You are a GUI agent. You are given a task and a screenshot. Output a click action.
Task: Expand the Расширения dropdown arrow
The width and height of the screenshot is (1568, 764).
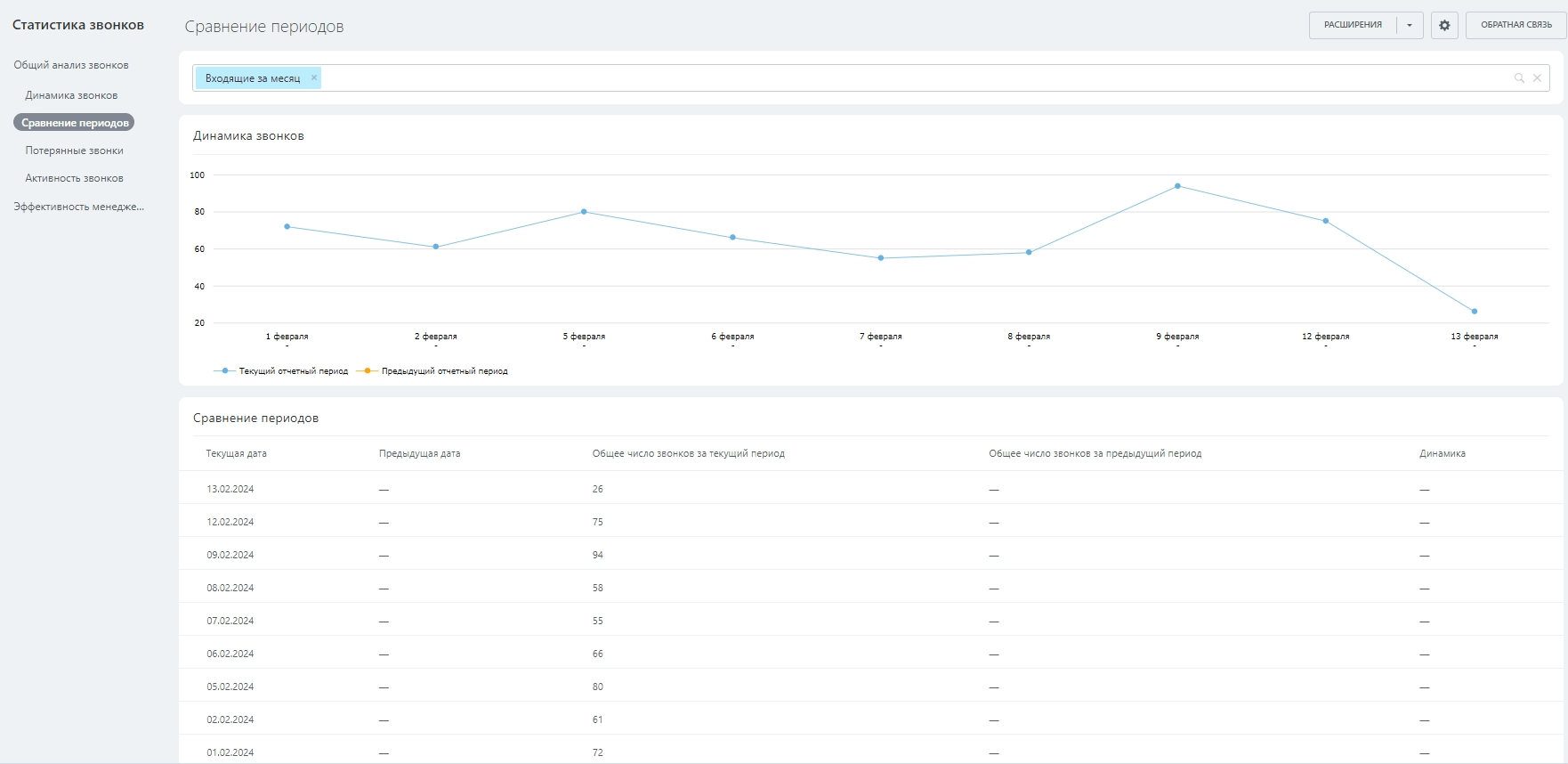click(1410, 25)
